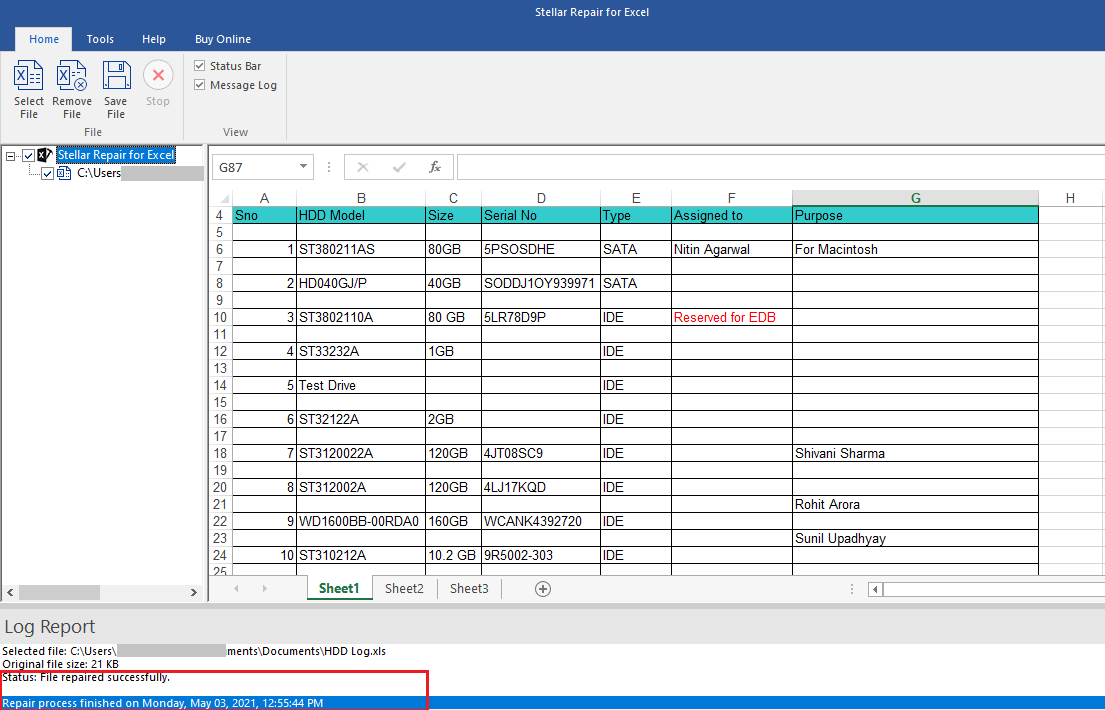Click the Serial No header cell
The width and height of the screenshot is (1105, 710).
[541, 215]
